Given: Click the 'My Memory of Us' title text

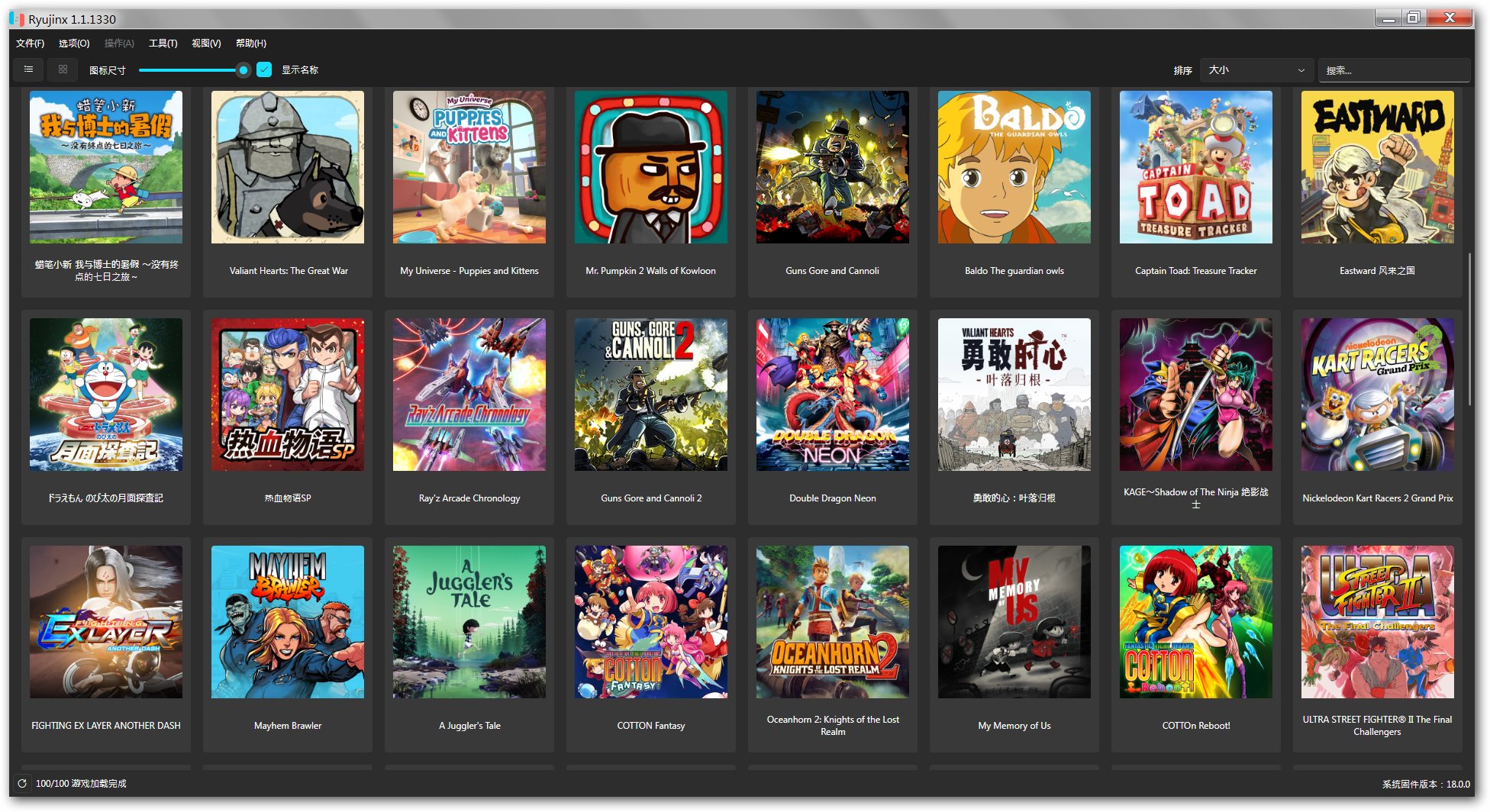Looking at the screenshot, I should pyautogui.click(x=1014, y=726).
